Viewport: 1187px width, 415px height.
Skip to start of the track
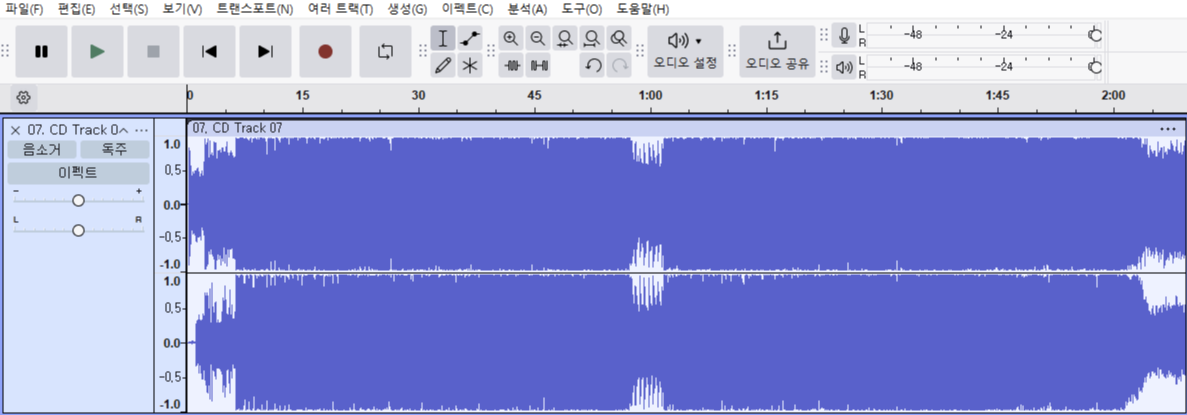[210, 51]
